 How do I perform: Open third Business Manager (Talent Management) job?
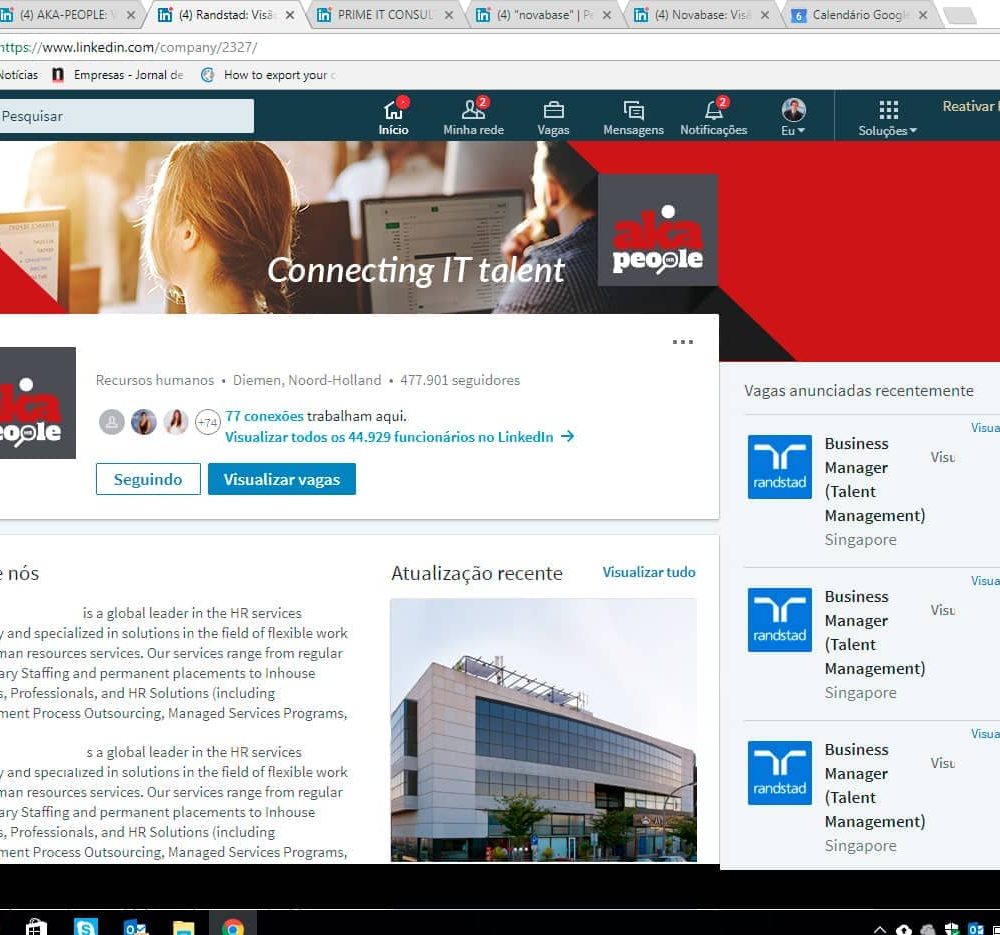coord(874,786)
